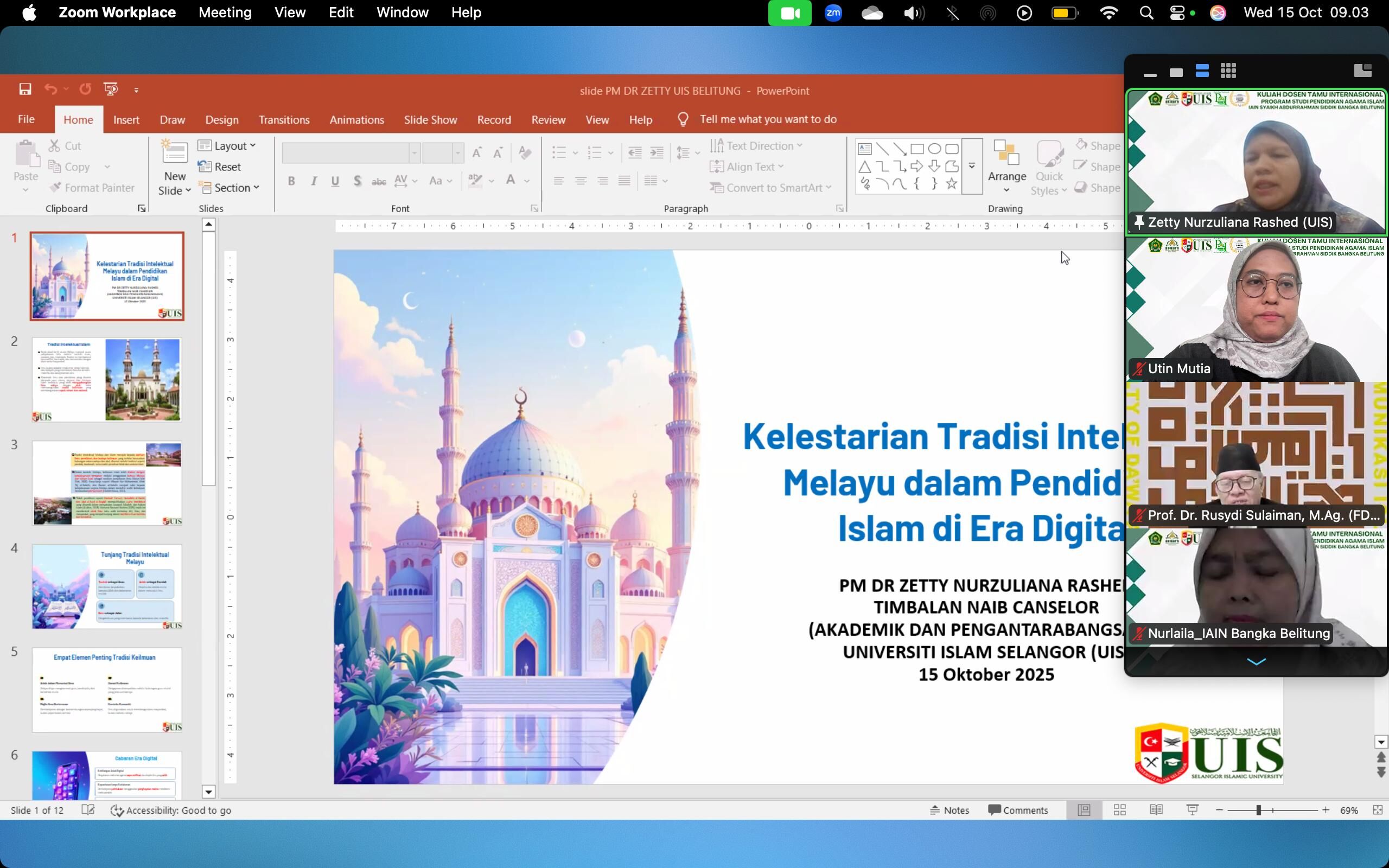
Task: Click Decrease Font Size icon
Action: pyautogui.click(x=498, y=152)
